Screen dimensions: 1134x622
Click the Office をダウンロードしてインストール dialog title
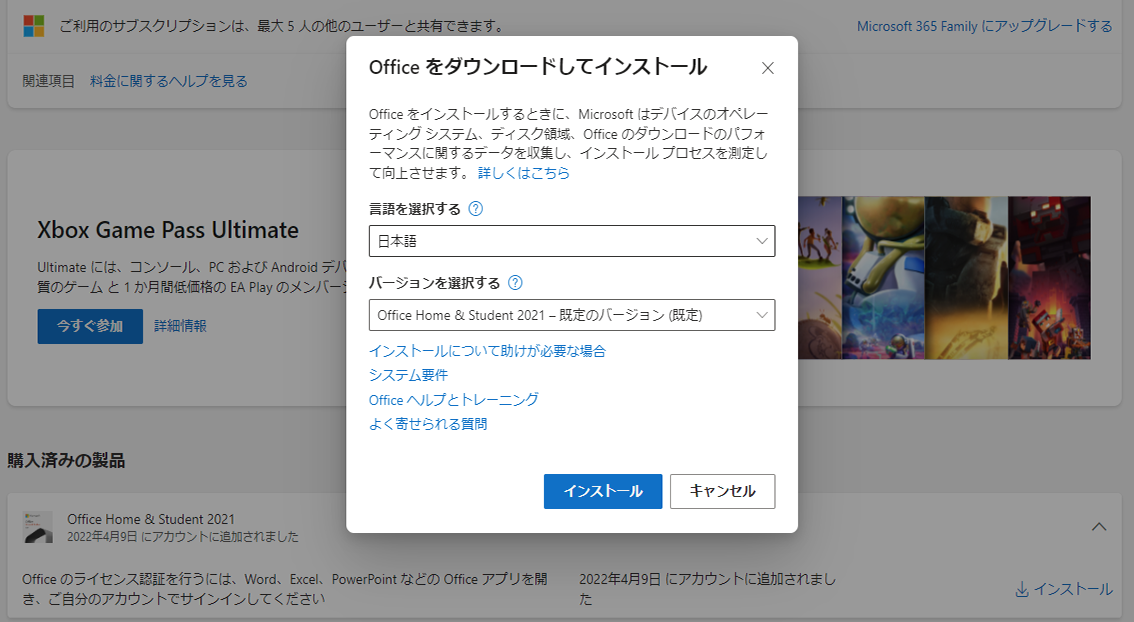(x=537, y=67)
